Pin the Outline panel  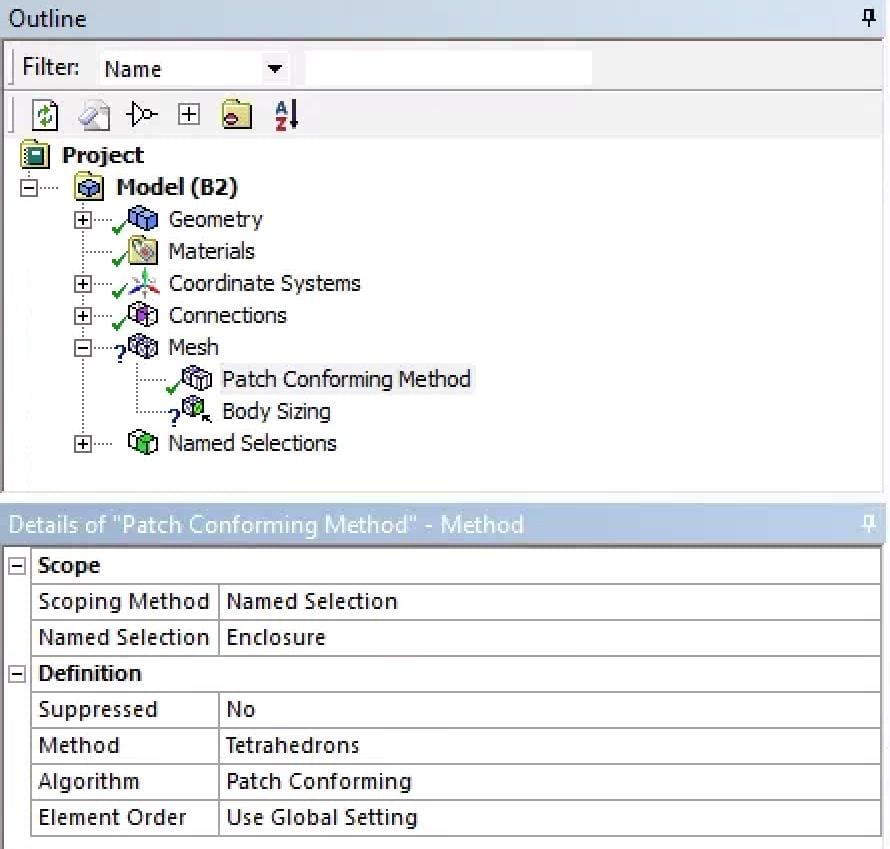click(868, 18)
